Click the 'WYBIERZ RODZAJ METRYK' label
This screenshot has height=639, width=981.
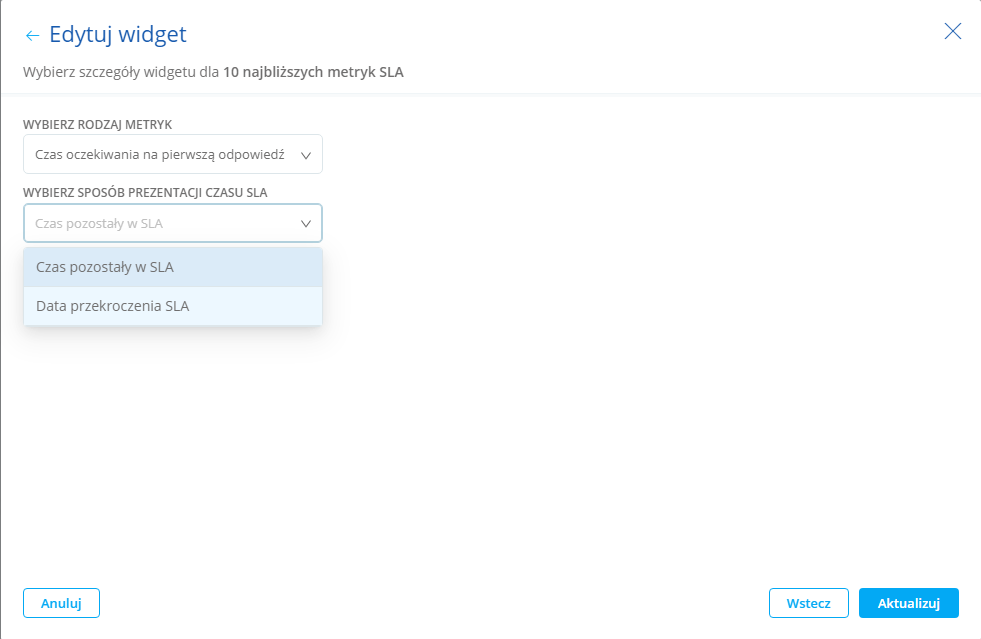click(98, 124)
